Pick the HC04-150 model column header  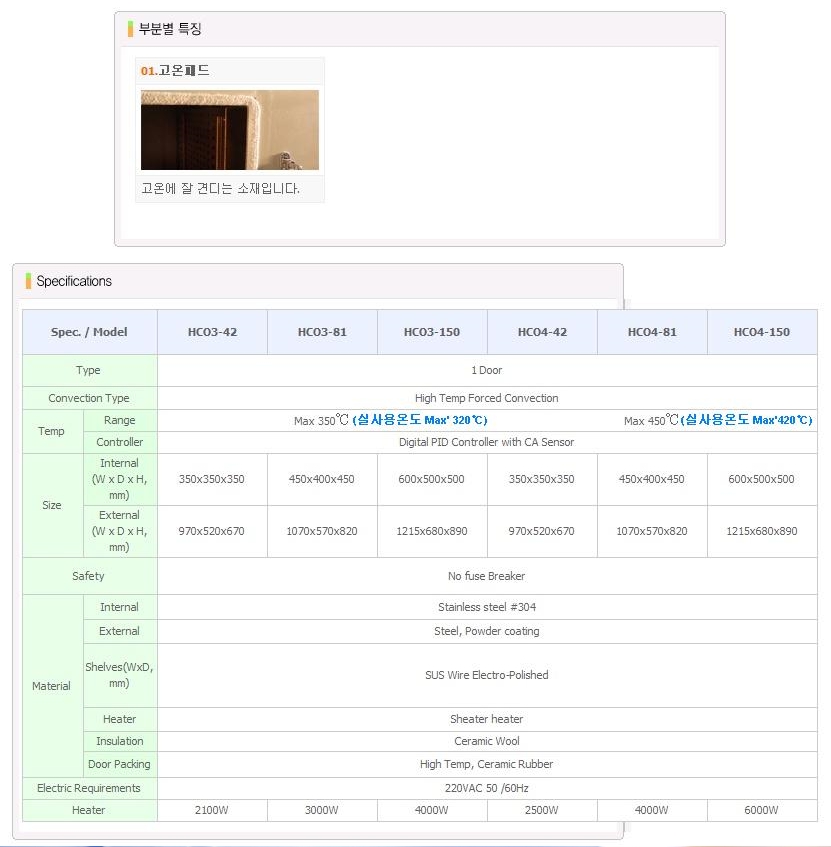coord(761,332)
